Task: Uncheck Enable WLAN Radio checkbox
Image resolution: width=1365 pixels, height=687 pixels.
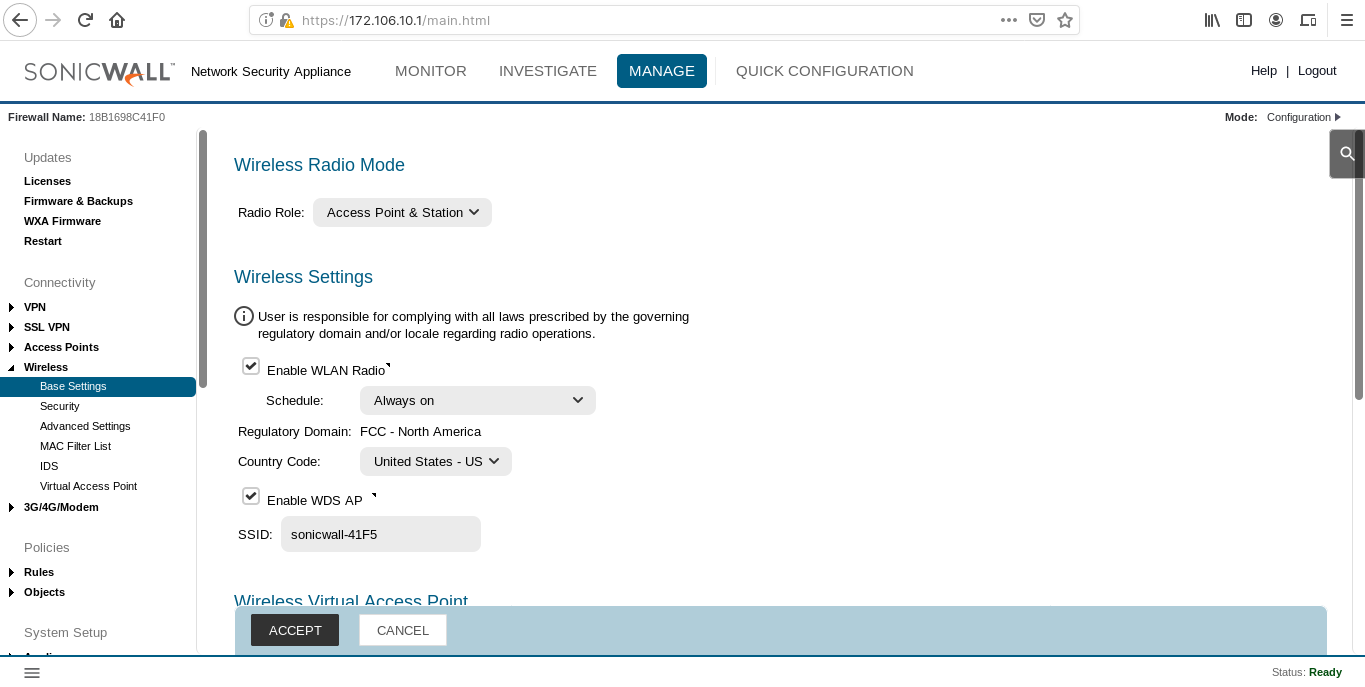Action: click(251, 367)
